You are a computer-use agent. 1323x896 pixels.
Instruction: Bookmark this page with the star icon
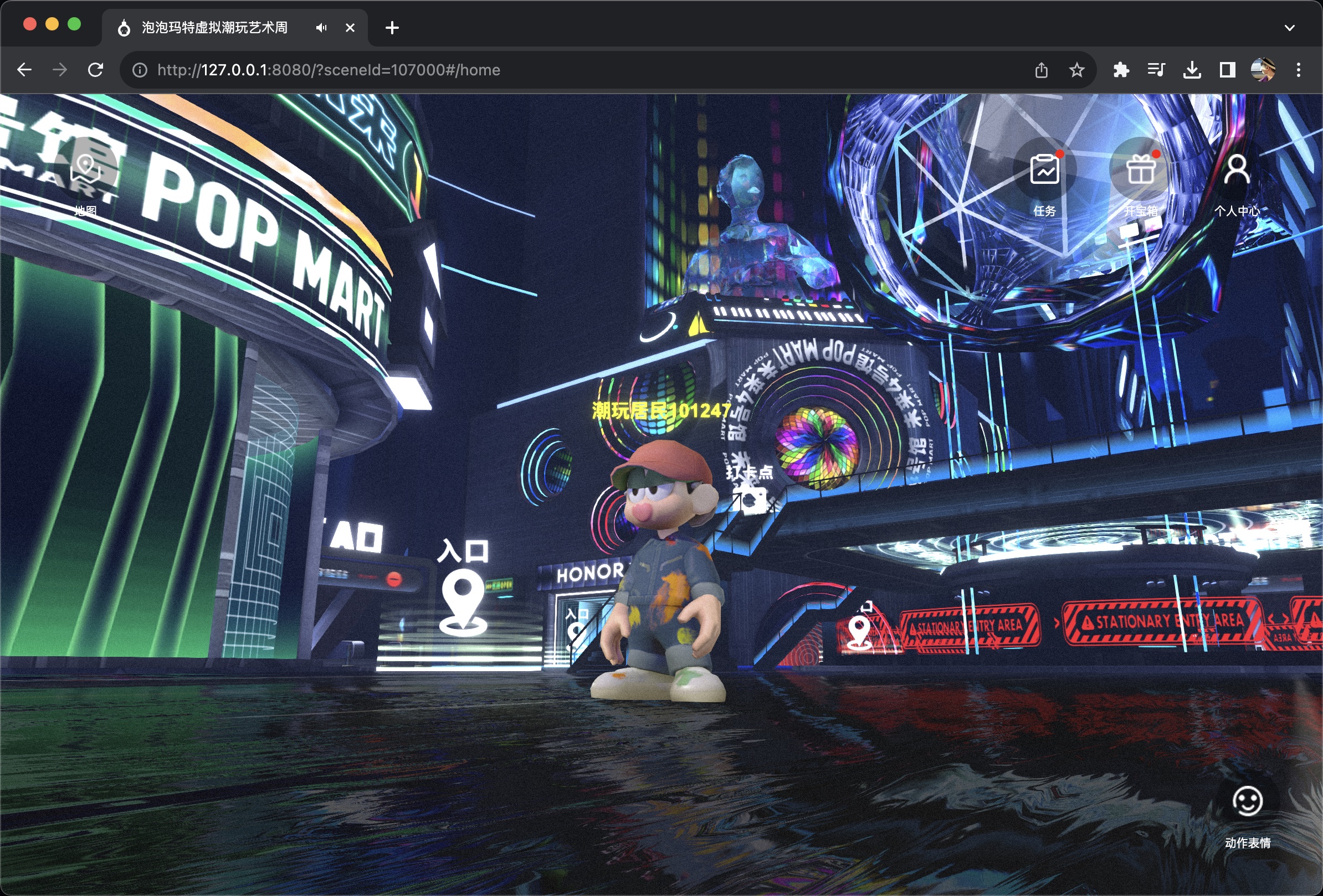(1076, 70)
